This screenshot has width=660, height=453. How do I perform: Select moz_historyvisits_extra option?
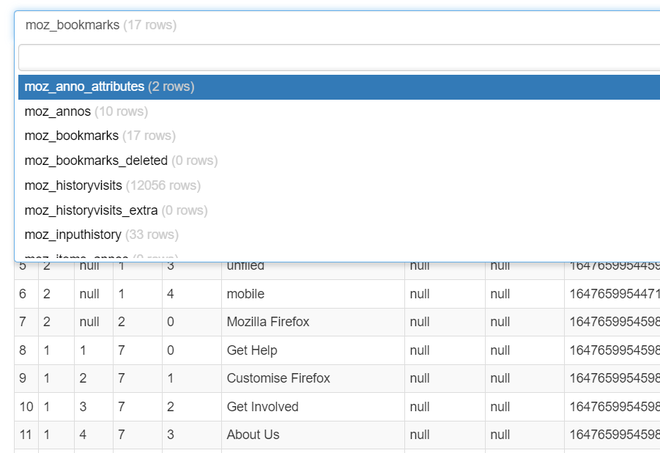[x=339, y=211]
